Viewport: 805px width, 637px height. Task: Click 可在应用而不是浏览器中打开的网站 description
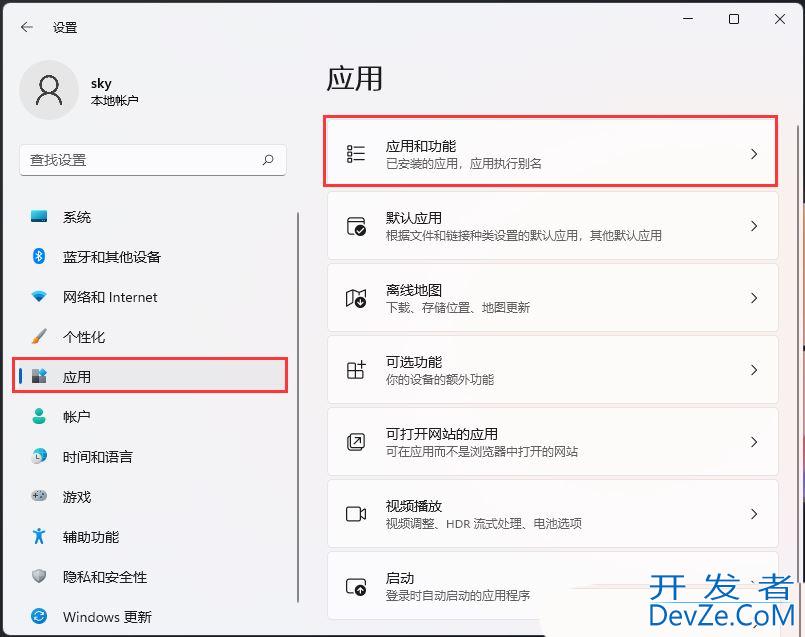pyautogui.click(x=482, y=451)
